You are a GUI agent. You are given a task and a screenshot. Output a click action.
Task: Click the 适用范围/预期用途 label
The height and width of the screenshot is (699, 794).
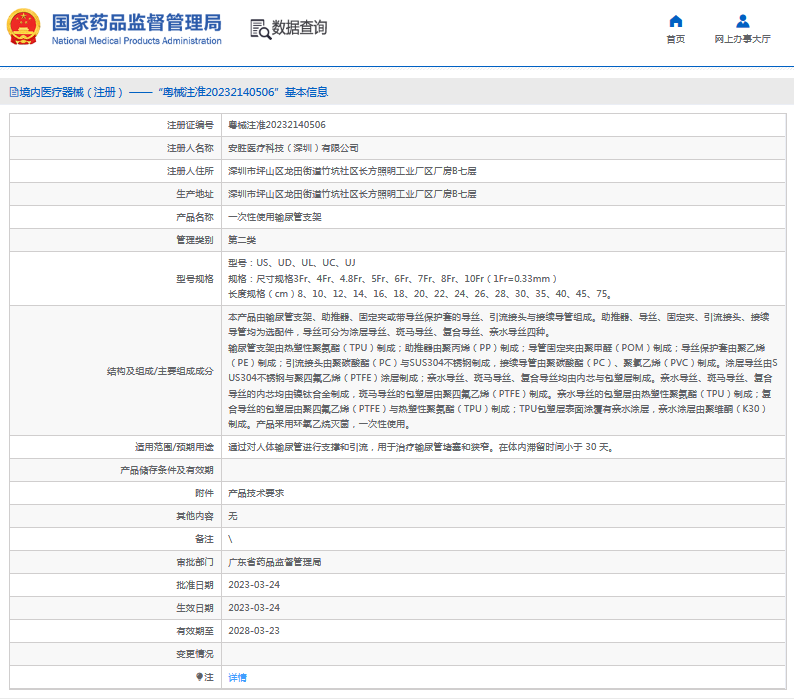(x=174, y=447)
